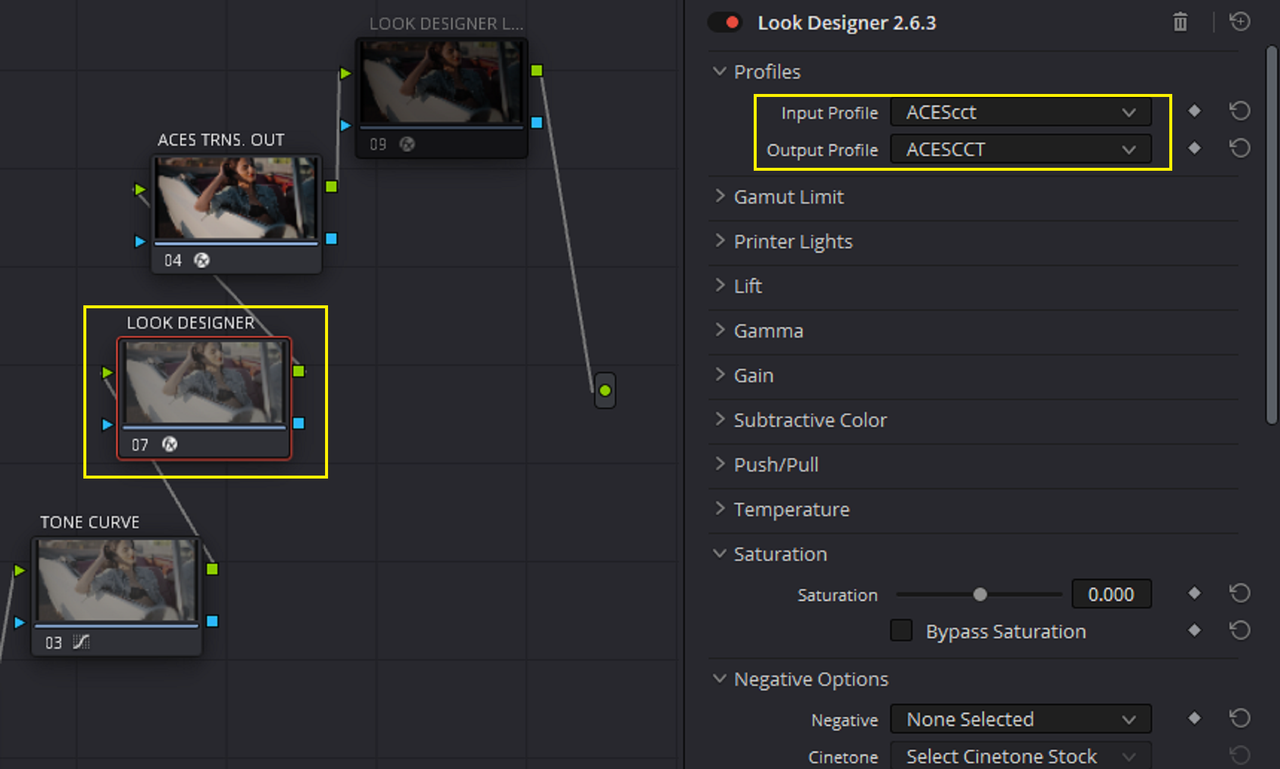The image size is (1280, 769).
Task: Collapse the Profiles section
Action: [x=719, y=71]
